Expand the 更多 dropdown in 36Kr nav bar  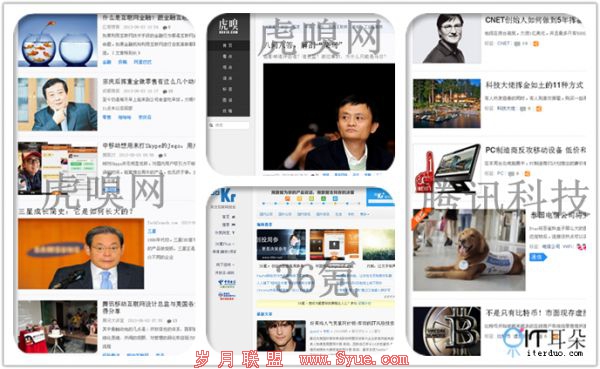(364, 214)
